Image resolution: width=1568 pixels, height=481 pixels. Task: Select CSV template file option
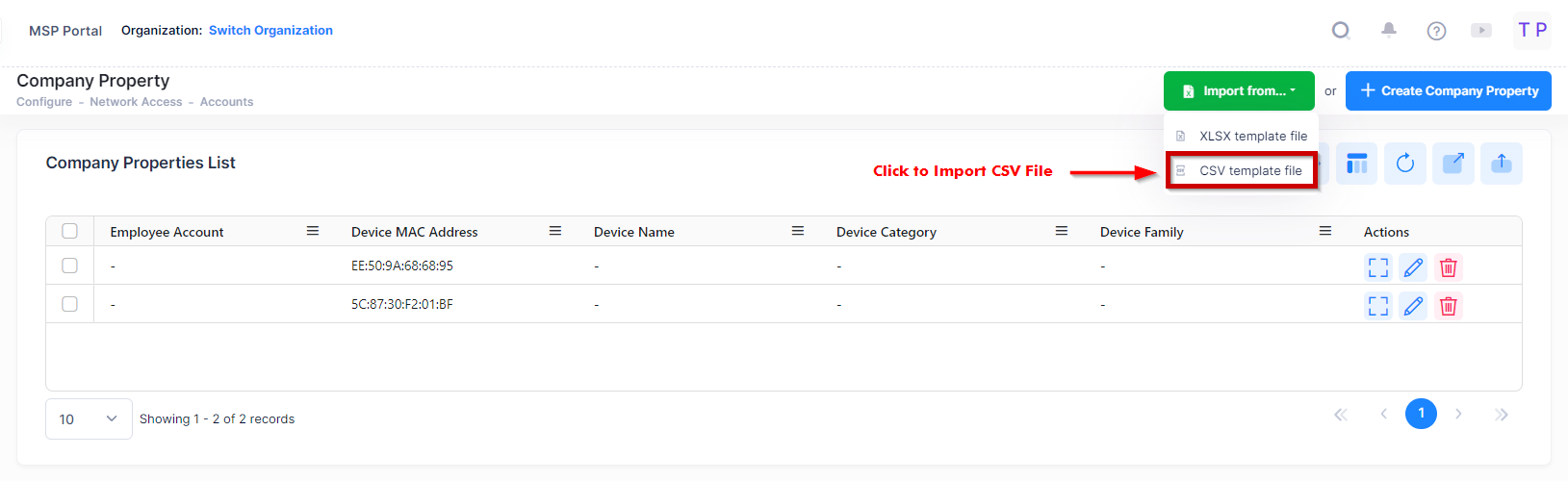tap(1249, 171)
